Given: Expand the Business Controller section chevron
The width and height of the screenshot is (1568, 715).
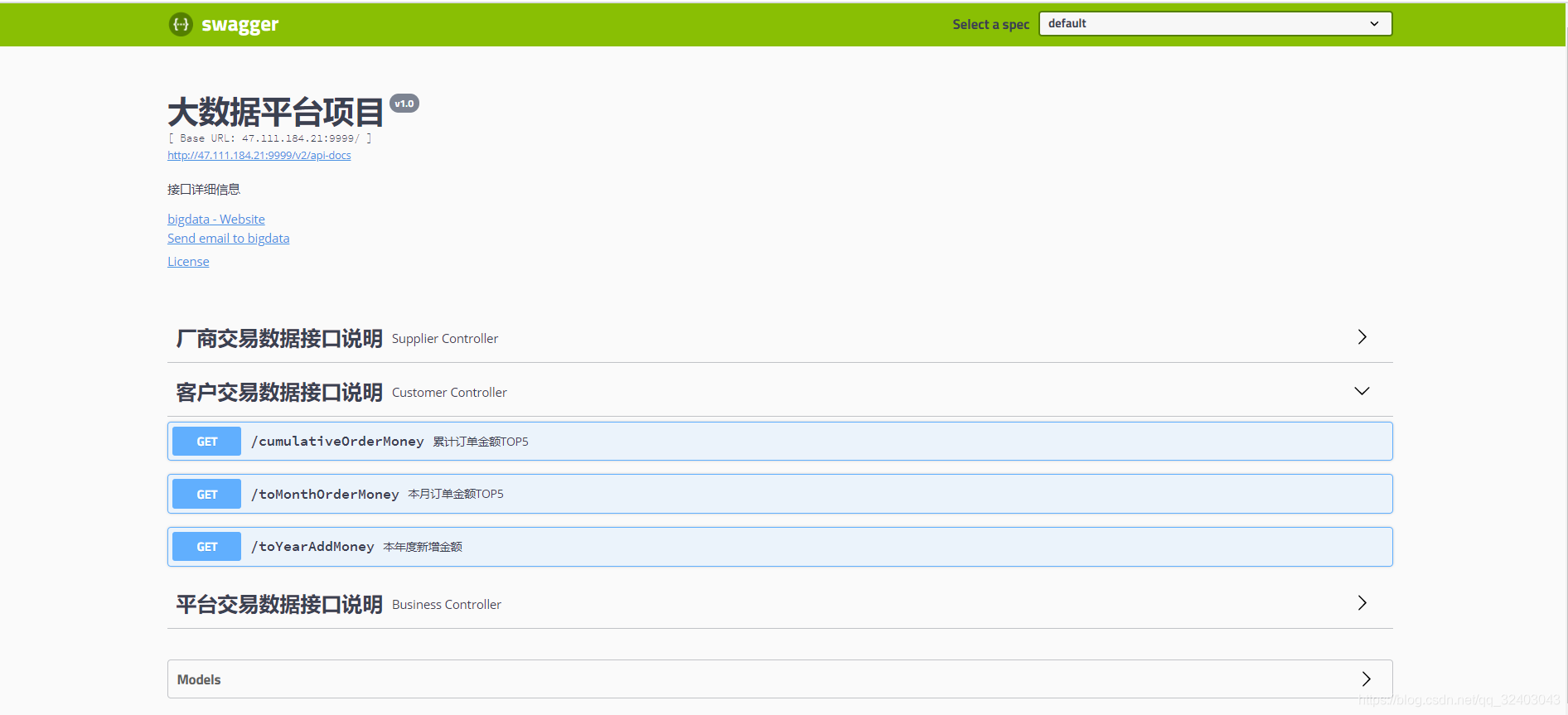Looking at the screenshot, I should pos(1362,602).
